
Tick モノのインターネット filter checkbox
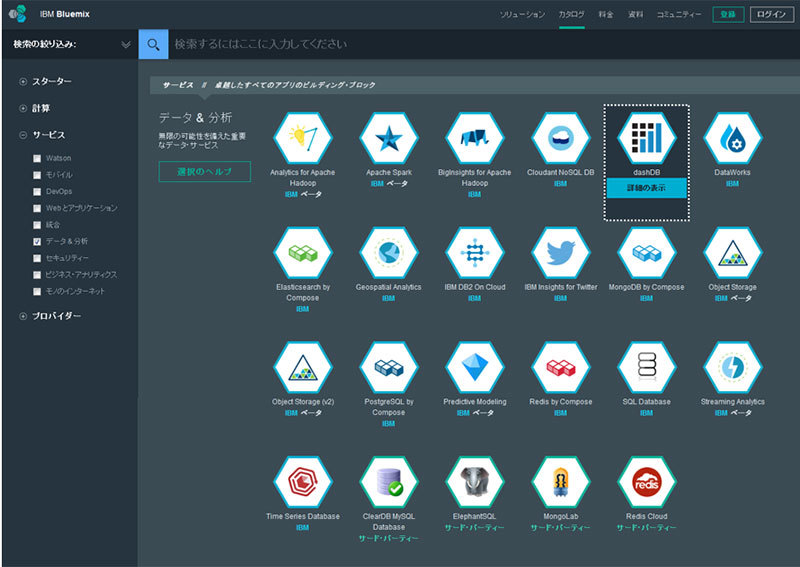[37, 291]
